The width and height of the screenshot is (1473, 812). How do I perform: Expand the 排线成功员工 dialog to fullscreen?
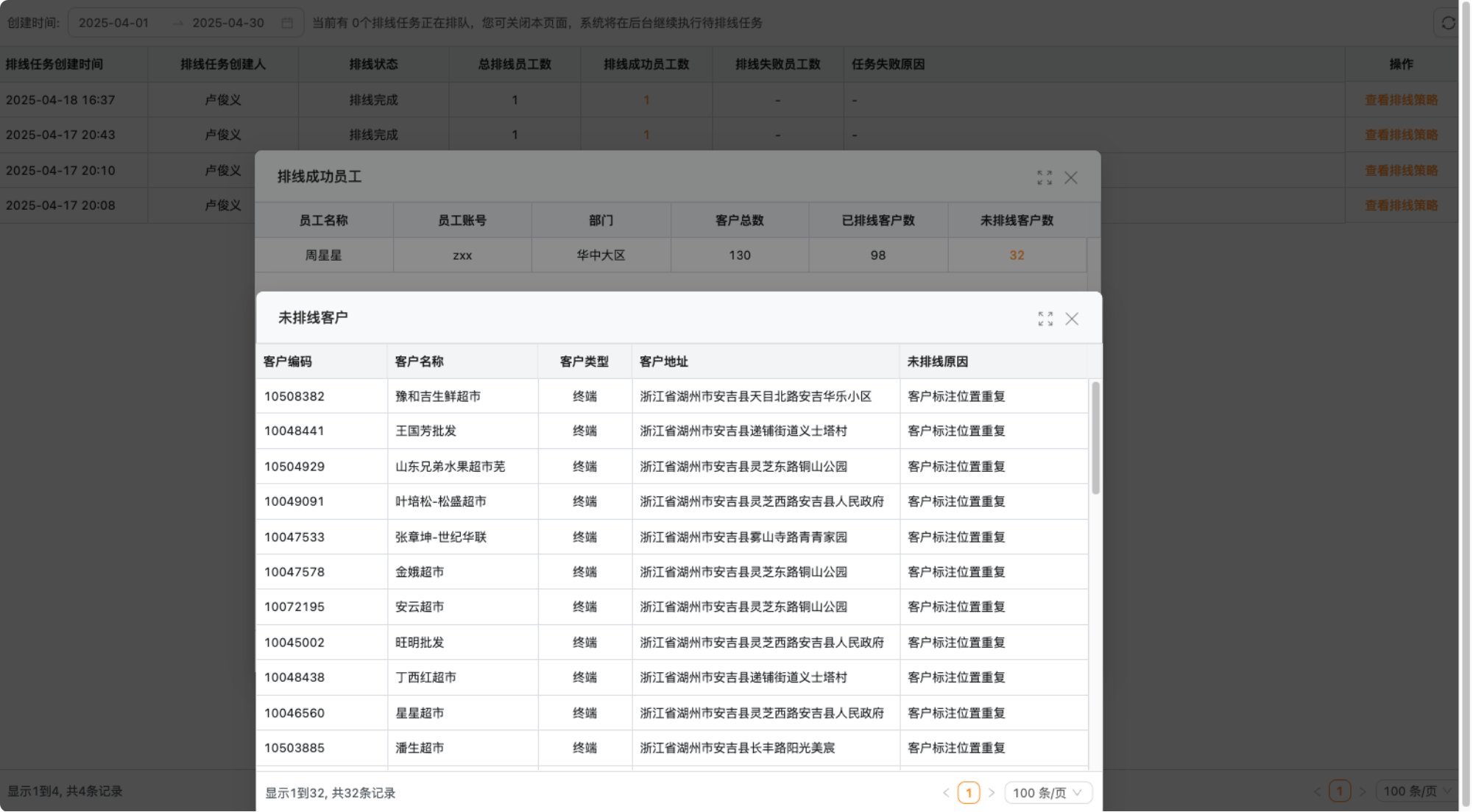coord(1045,177)
